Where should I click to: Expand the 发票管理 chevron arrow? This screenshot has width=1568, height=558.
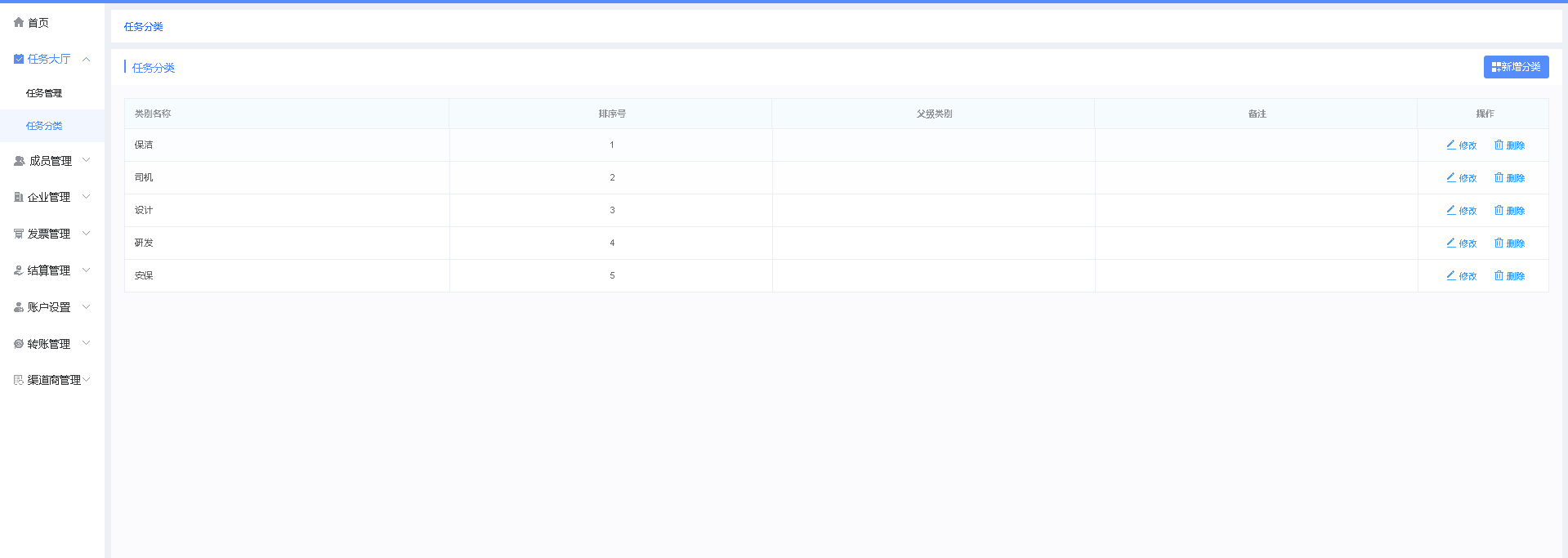[x=86, y=234]
